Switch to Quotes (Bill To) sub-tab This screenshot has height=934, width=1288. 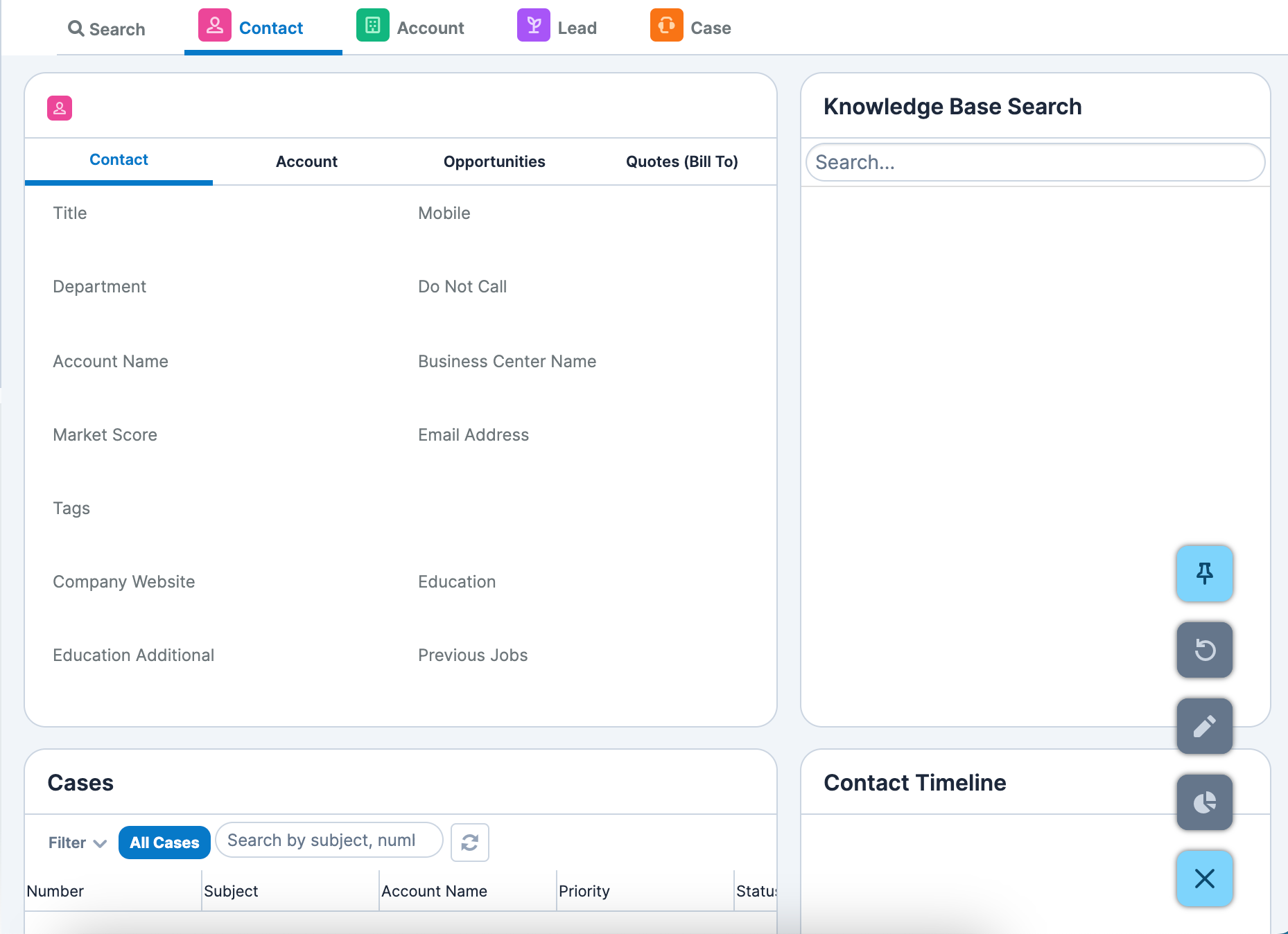pos(681,161)
